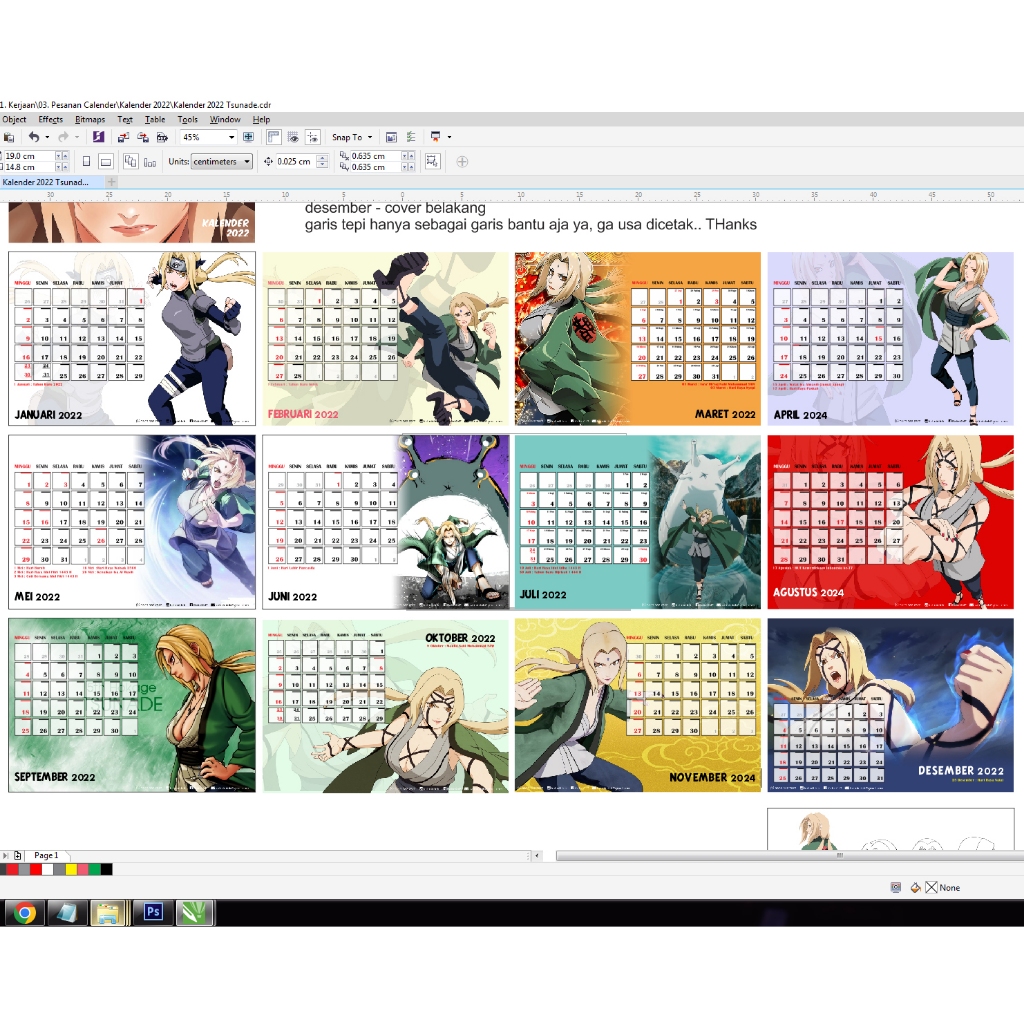Toggle Show grid button
1024x1024 pixels.
point(294,137)
